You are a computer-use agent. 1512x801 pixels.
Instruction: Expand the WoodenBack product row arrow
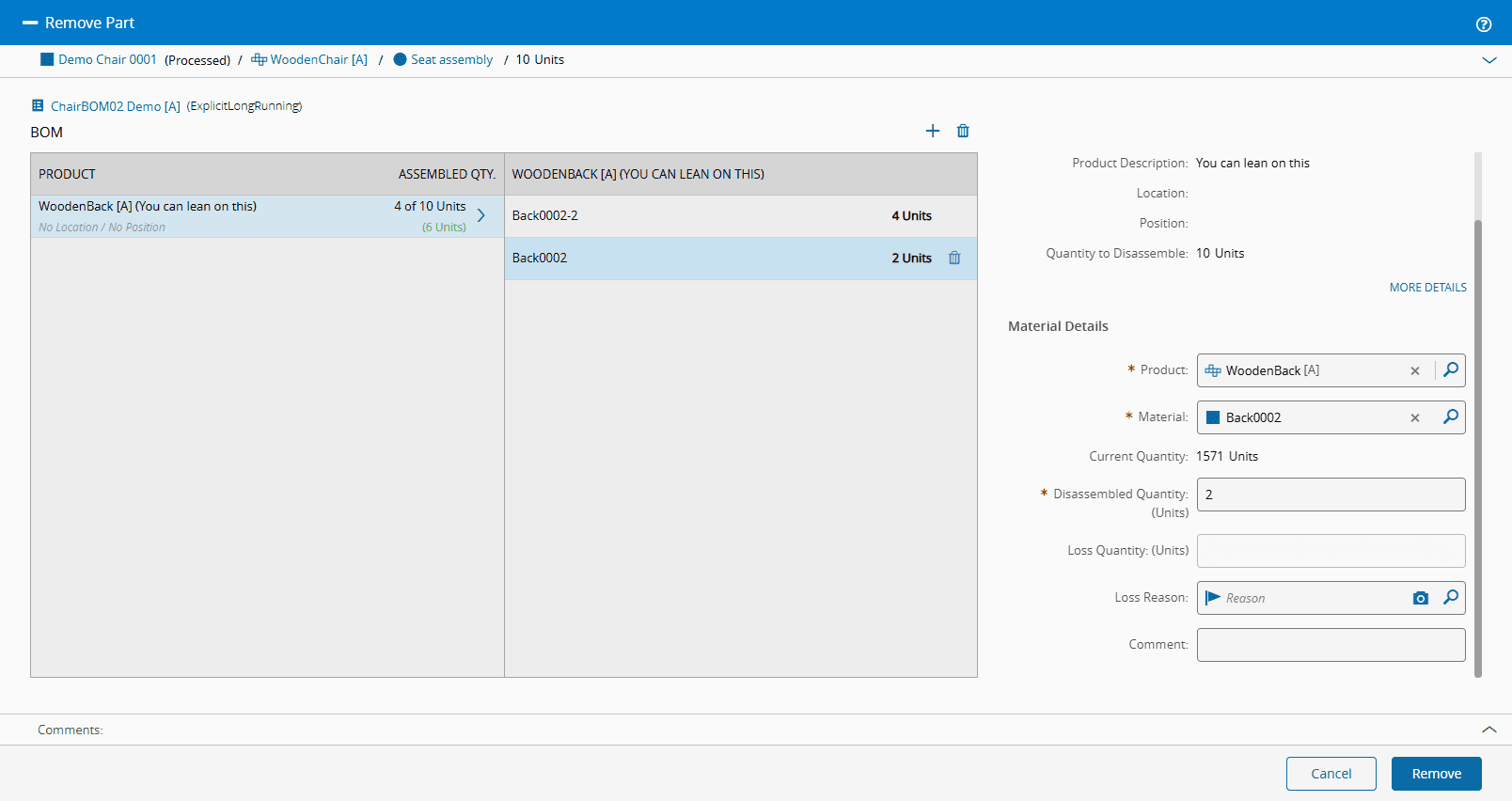481,215
